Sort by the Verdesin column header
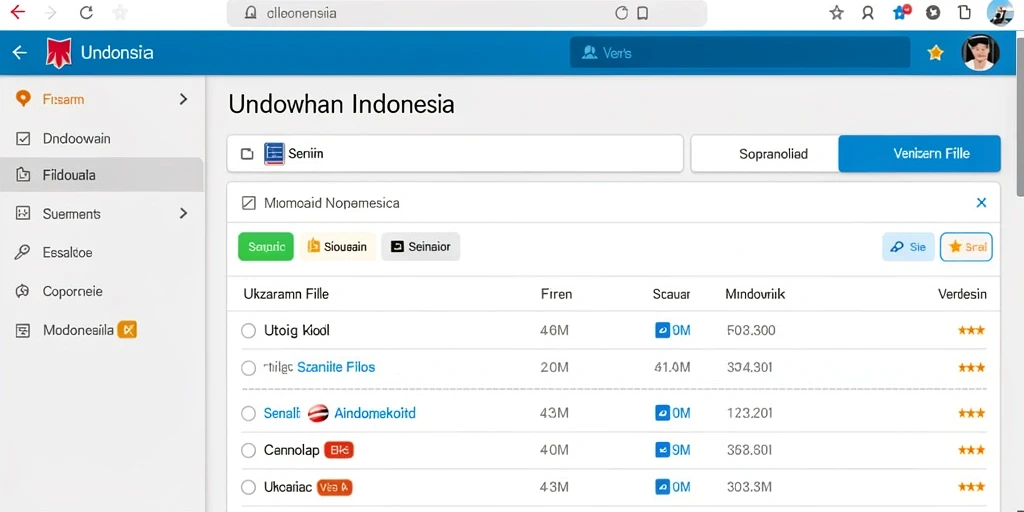Viewport: 1024px width, 512px height. point(962,294)
